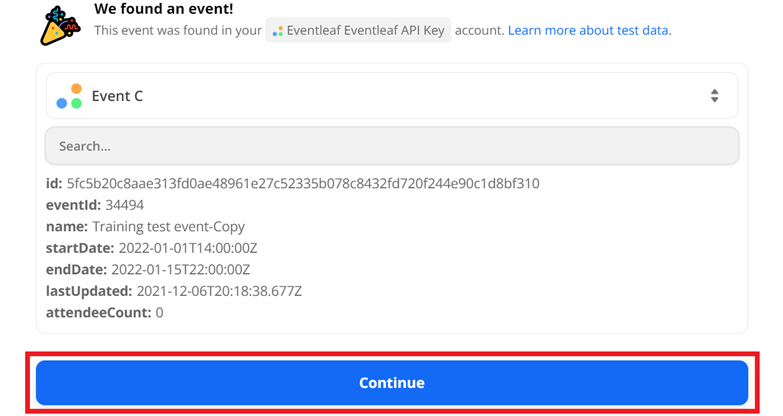Click the Eventleaf logo in account badge
Viewport: 783px width, 416px height.
click(x=278, y=31)
